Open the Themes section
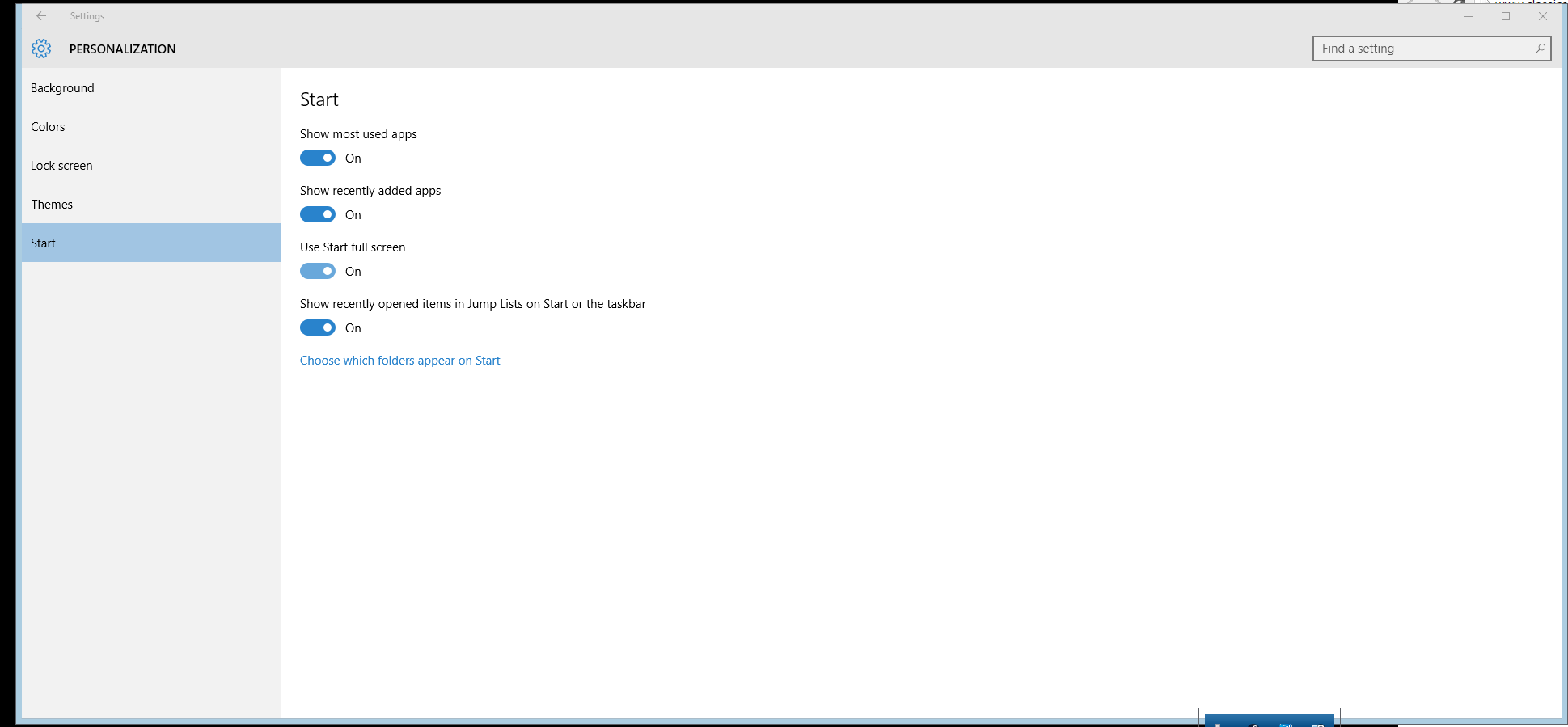The image size is (1568, 727). coord(52,205)
